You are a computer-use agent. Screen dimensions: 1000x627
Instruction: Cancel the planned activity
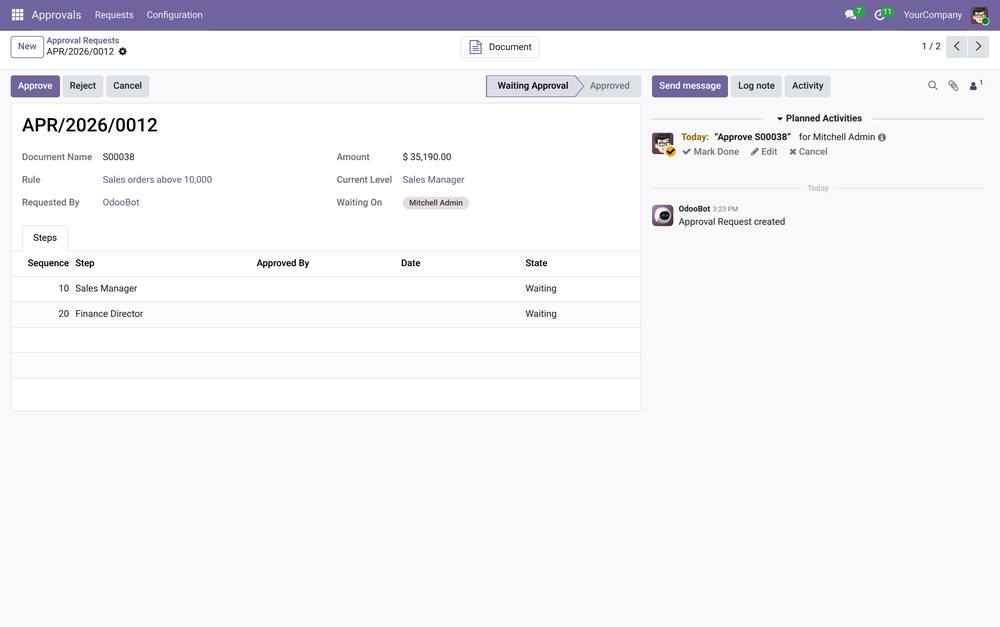[x=808, y=152]
